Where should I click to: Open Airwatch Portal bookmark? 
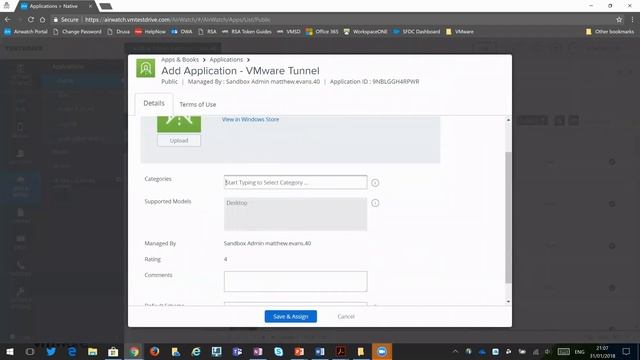26,31
